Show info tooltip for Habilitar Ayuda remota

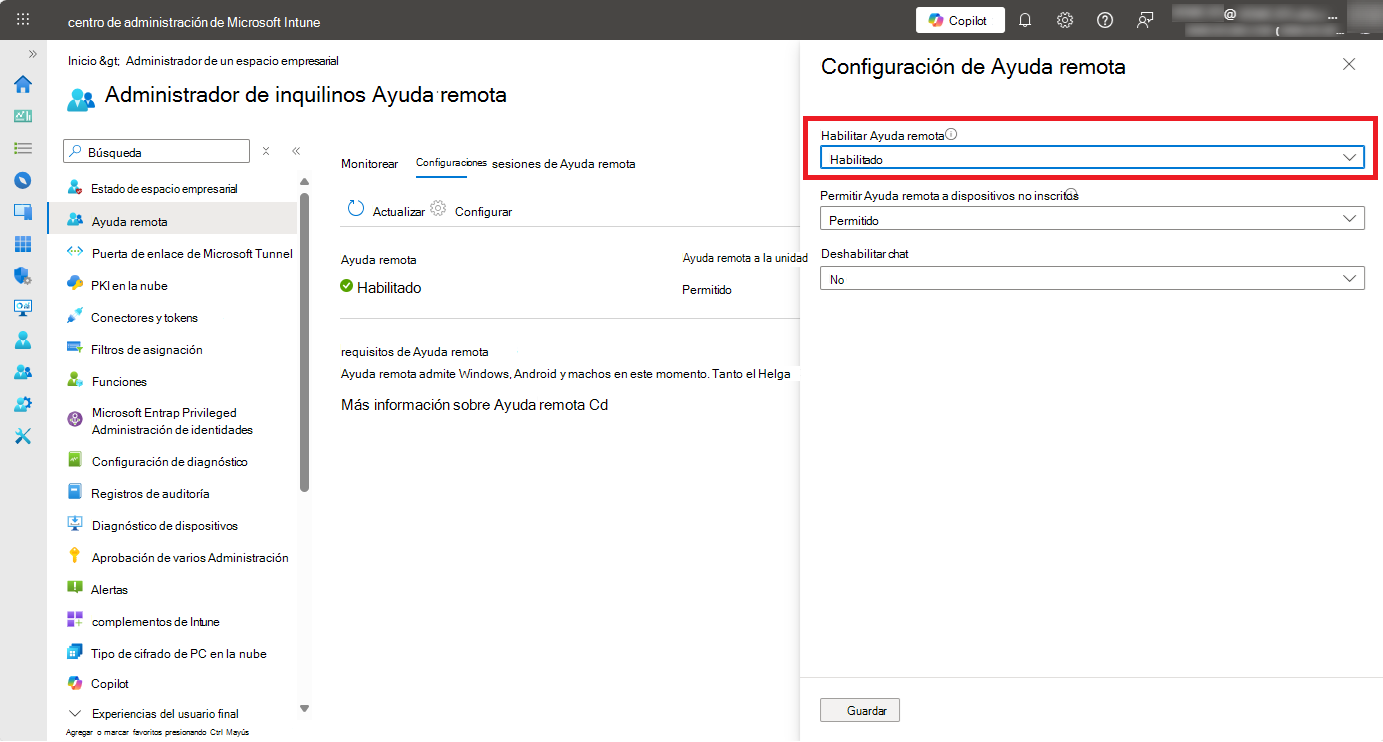(951, 134)
